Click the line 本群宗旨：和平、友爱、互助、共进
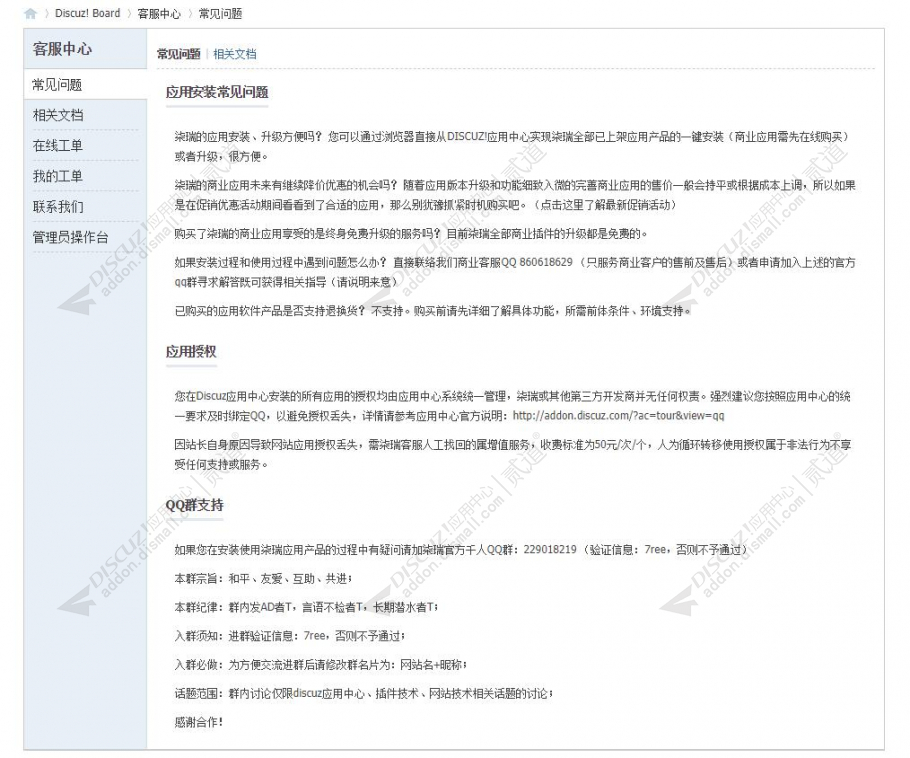910x758 pixels. (x=263, y=579)
